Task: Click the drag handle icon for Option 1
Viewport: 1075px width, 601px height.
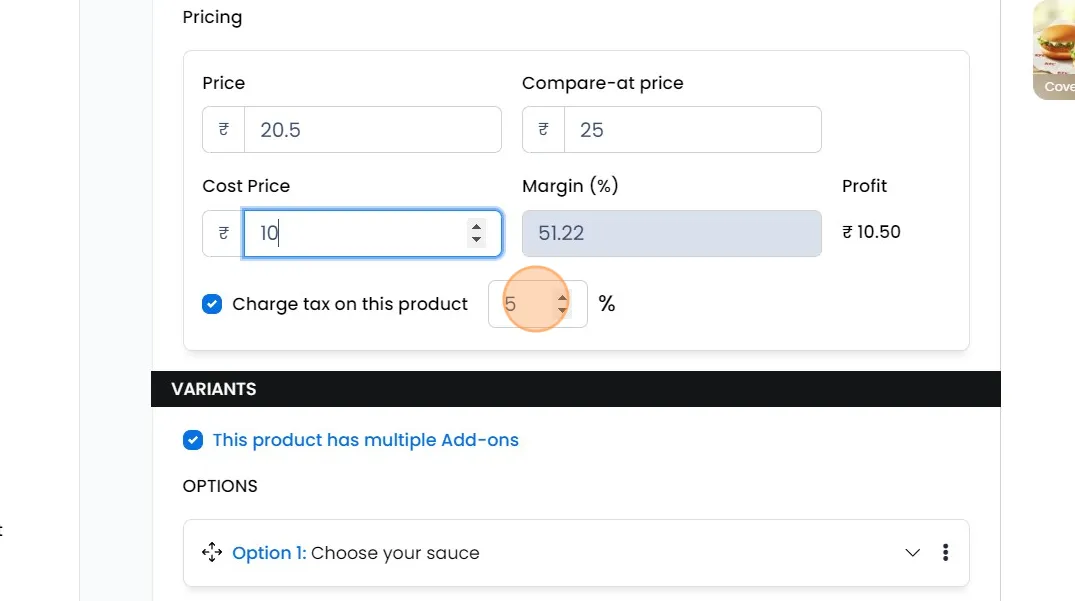Action: tap(211, 553)
